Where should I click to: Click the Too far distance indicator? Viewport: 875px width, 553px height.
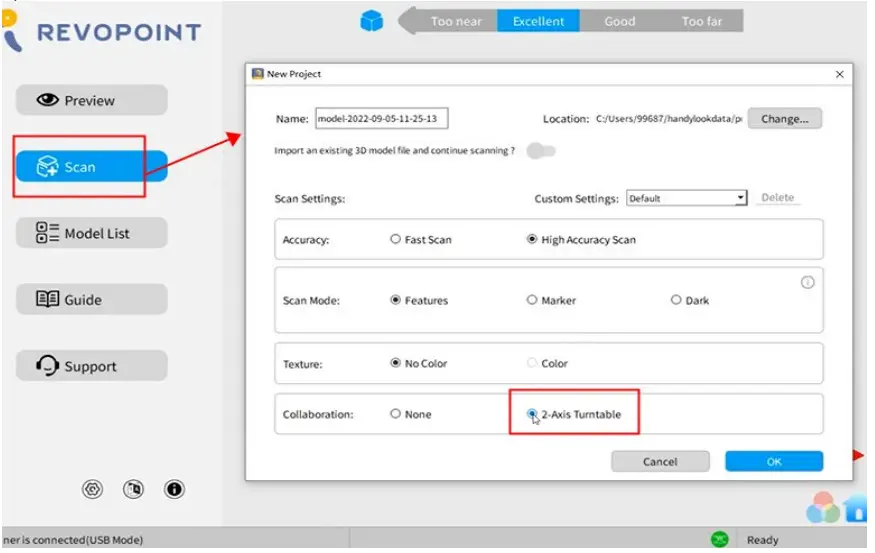701,21
